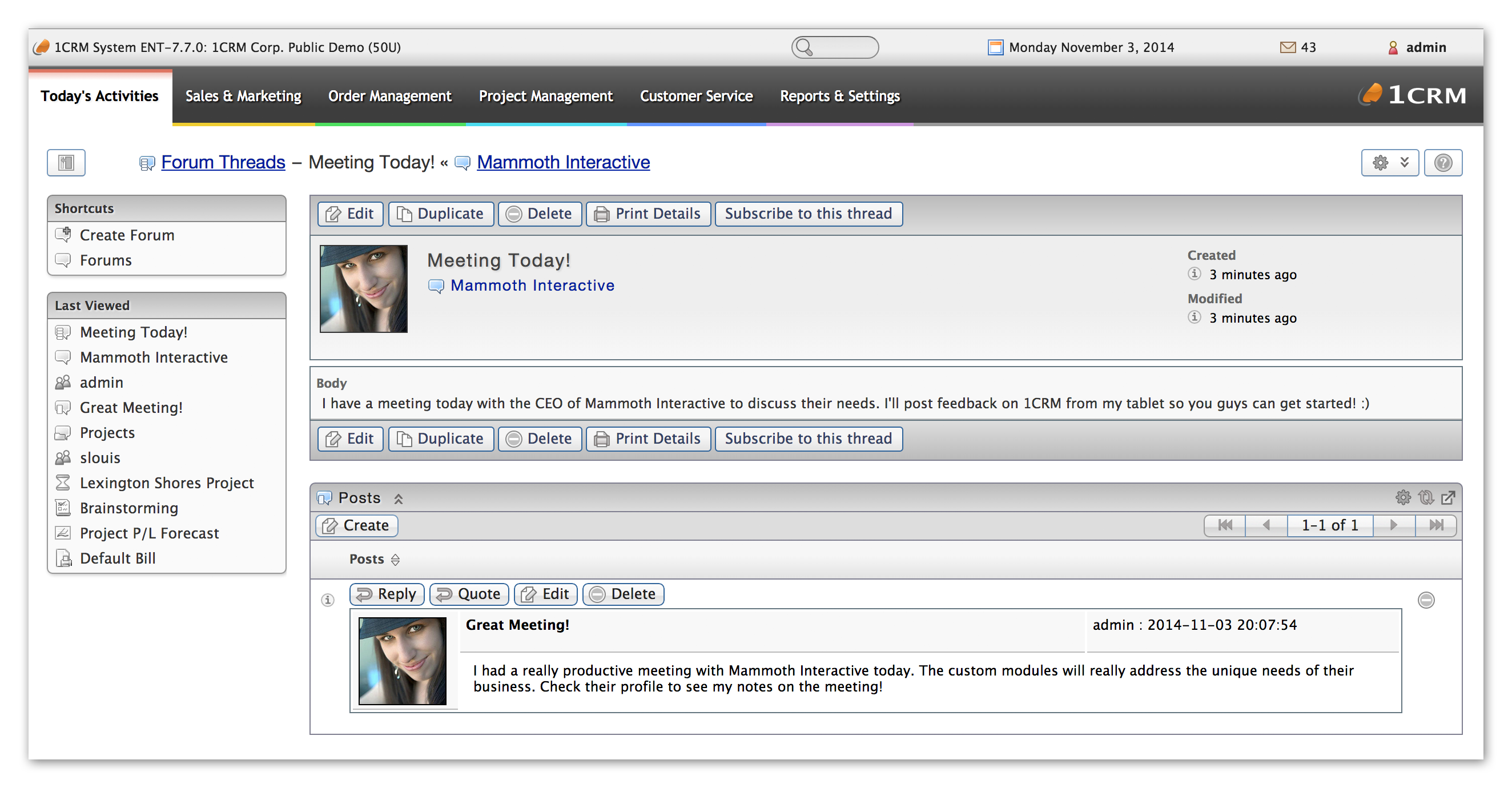The height and width of the screenshot is (788, 1512).
Task: Open Great Meeting! in Last Viewed
Action: tap(131, 408)
